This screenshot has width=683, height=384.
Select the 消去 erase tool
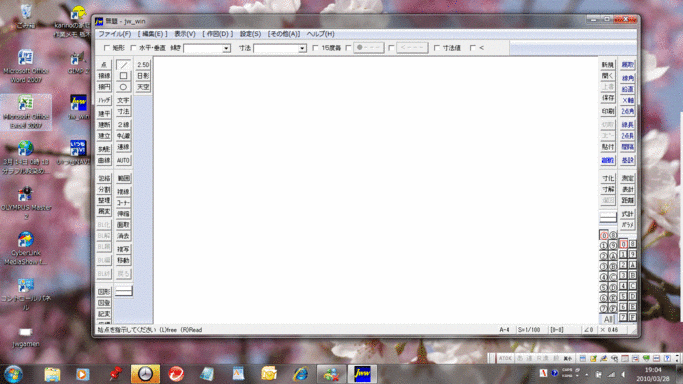tap(123, 236)
